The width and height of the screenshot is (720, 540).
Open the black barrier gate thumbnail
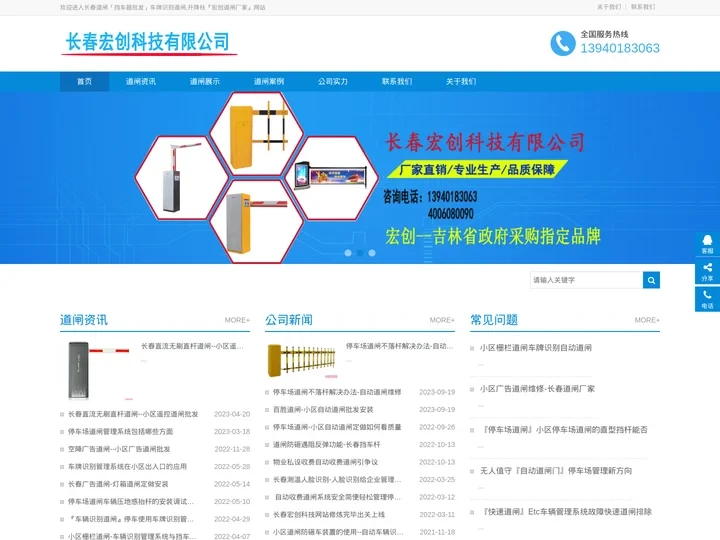[99, 370]
